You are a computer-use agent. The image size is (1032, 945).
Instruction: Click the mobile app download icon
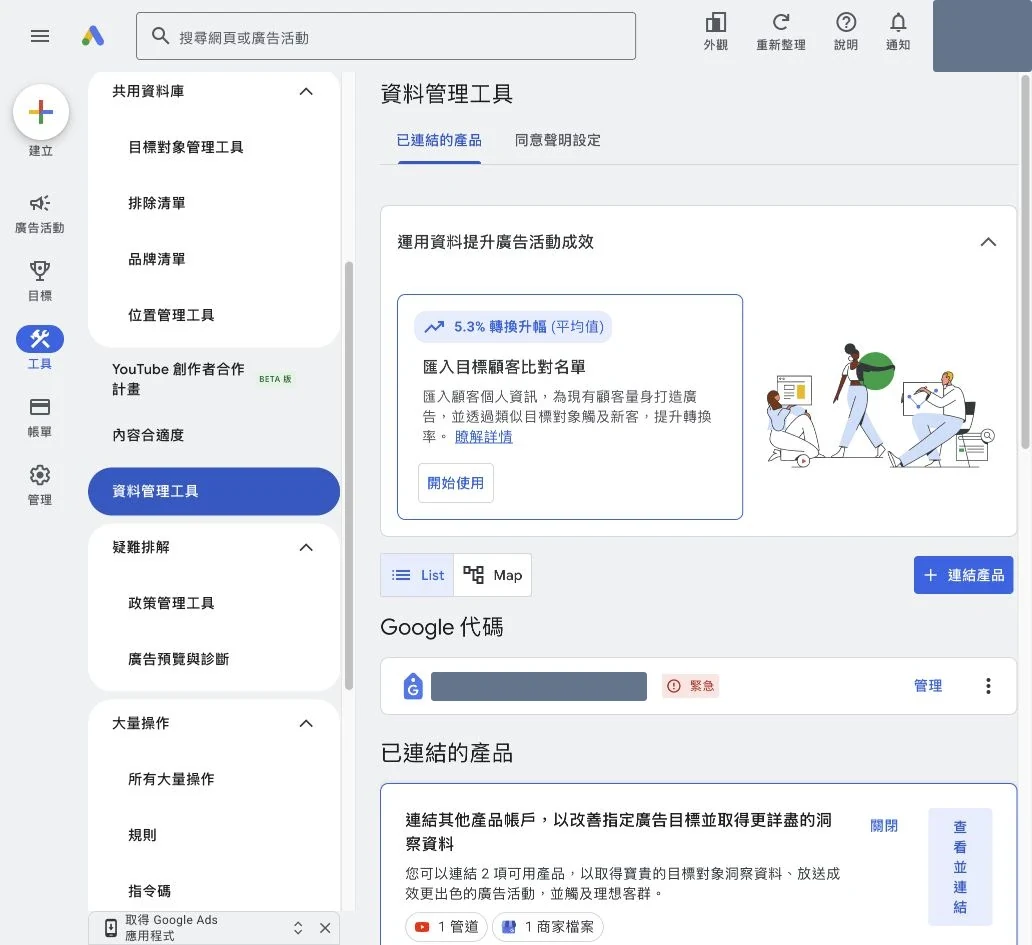tap(111, 928)
